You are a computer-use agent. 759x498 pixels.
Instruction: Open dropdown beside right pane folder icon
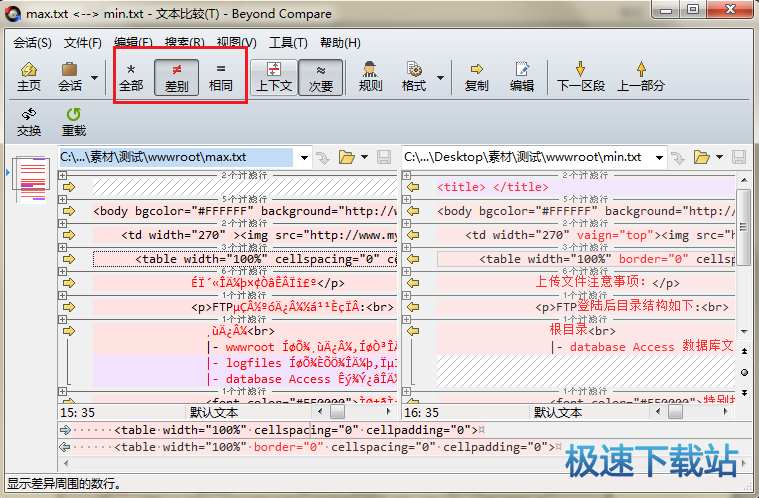pos(719,157)
